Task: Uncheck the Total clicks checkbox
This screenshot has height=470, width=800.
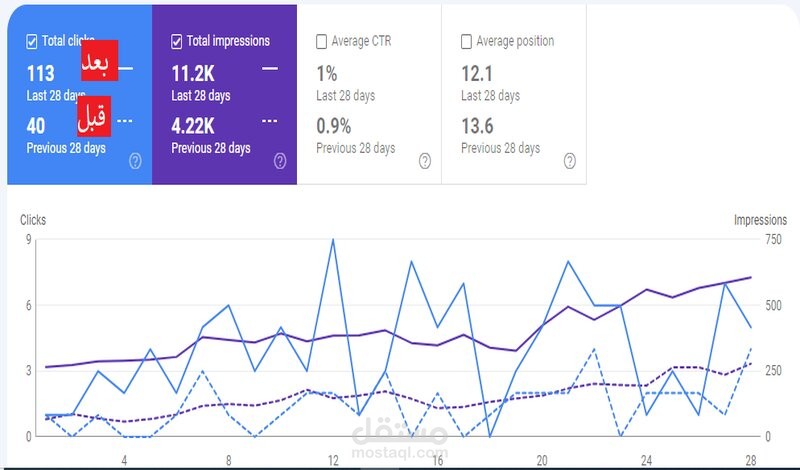Action: pyautogui.click(x=32, y=41)
